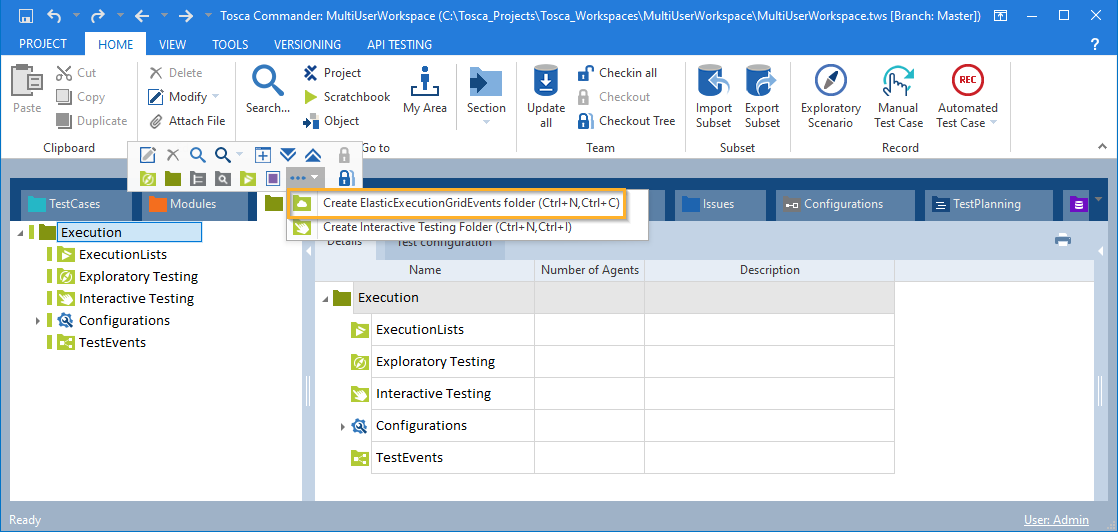Click the print icon above the table
Screen dimensions: 1118x532
(x=1063, y=239)
